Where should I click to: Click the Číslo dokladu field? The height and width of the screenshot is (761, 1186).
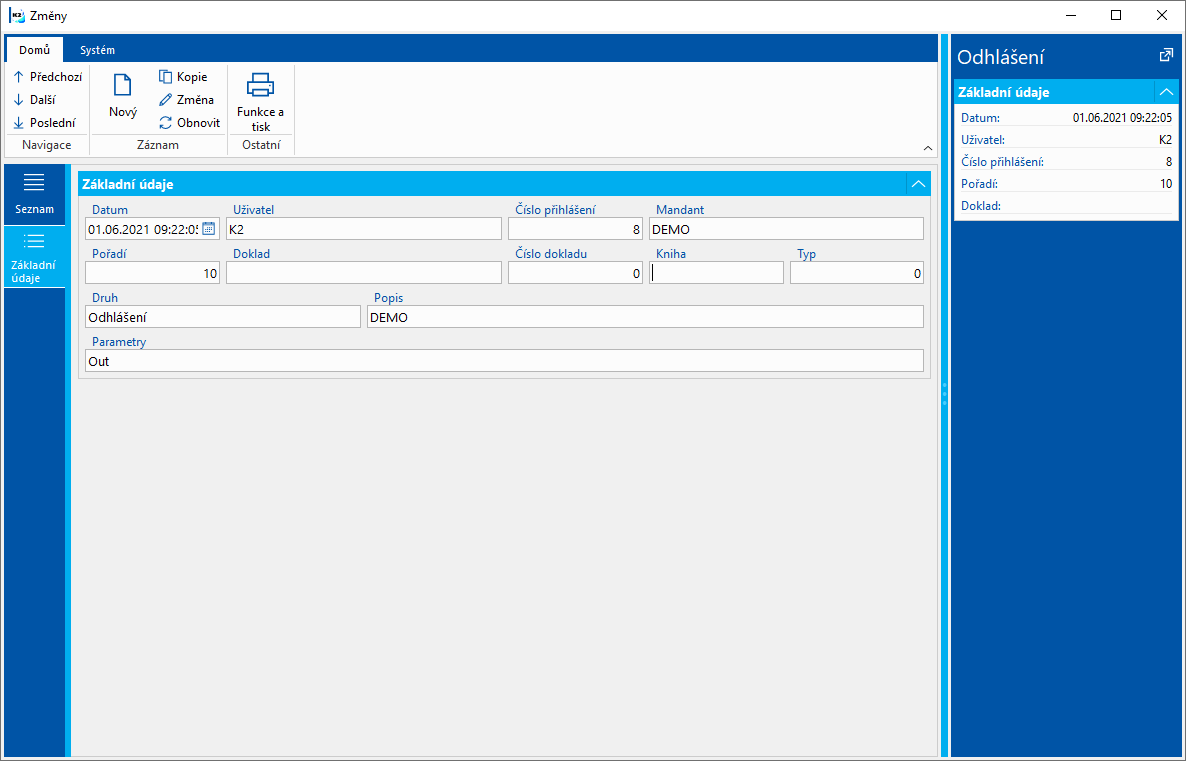[x=575, y=273]
